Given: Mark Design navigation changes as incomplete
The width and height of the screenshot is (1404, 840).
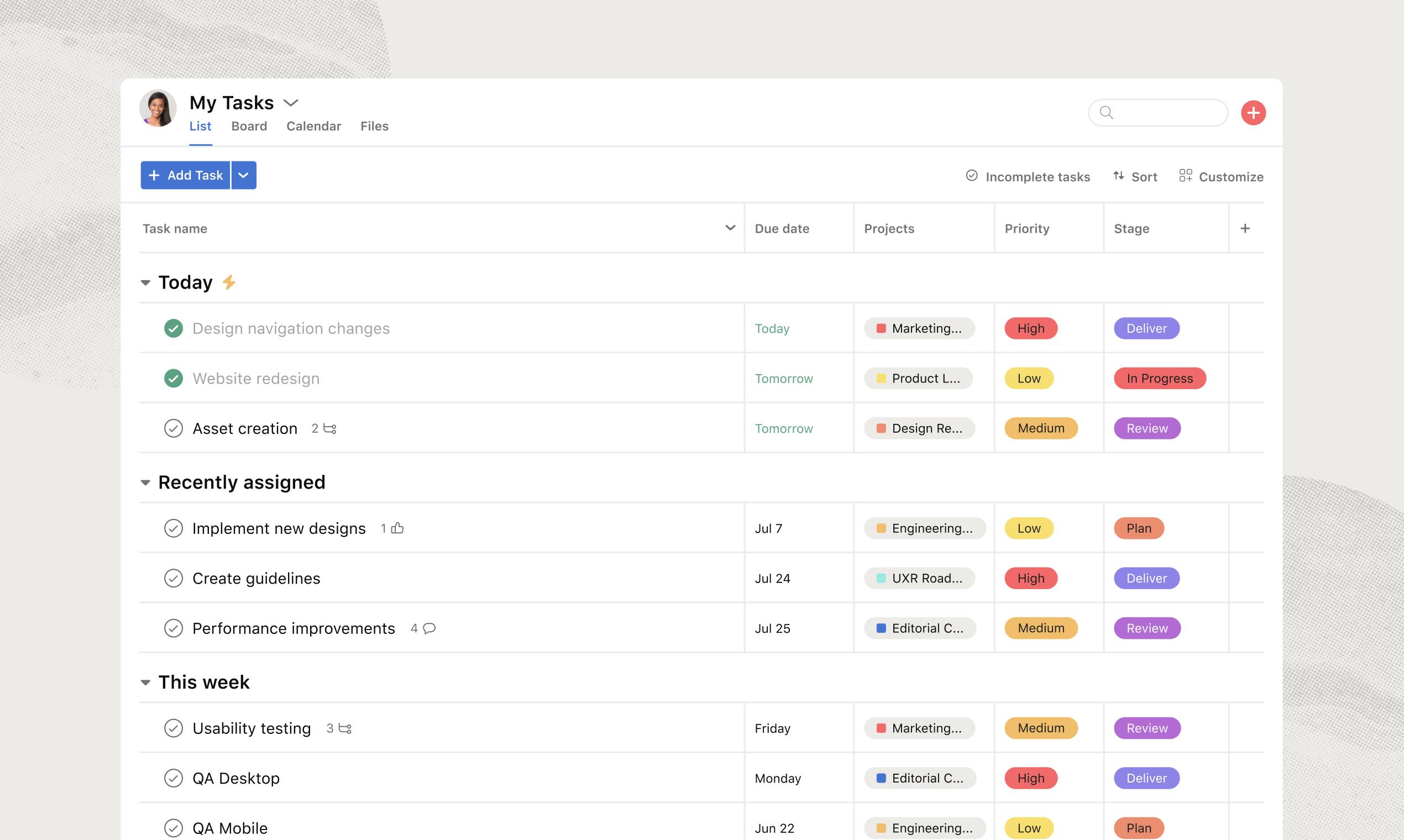Looking at the screenshot, I should tap(173, 328).
